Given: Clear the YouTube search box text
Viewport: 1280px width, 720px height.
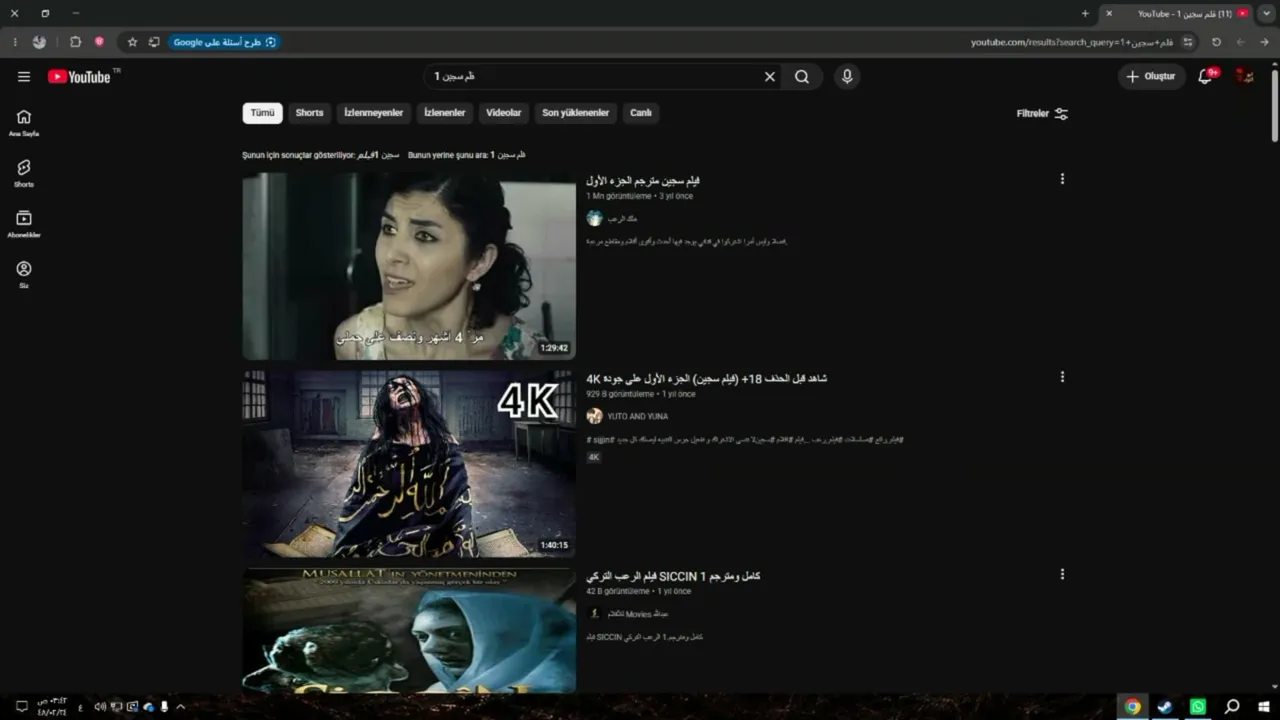Looking at the screenshot, I should 770,77.
